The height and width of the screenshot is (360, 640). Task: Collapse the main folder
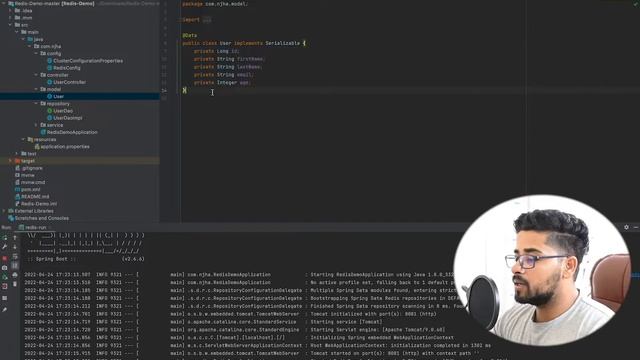tap(17, 32)
